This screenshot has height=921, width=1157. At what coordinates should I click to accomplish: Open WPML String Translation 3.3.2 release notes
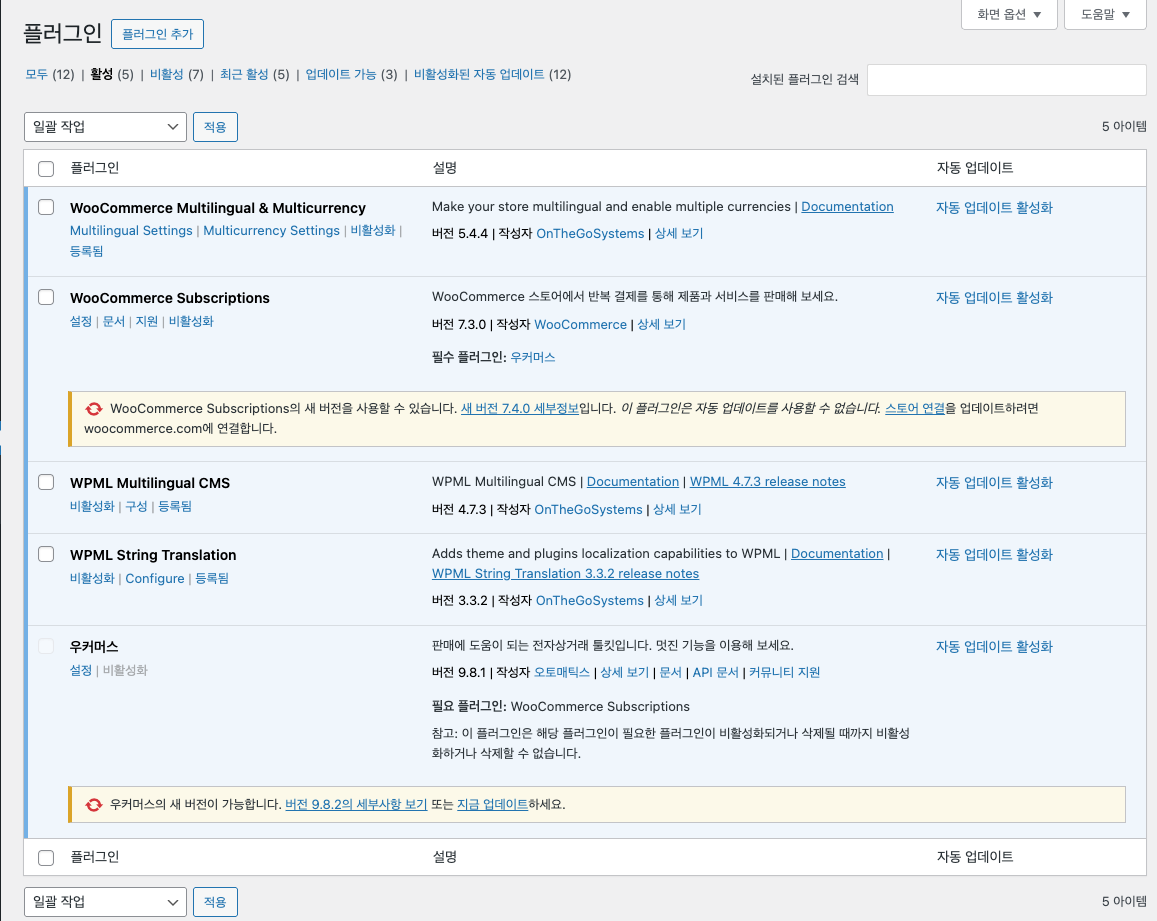tap(565, 573)
